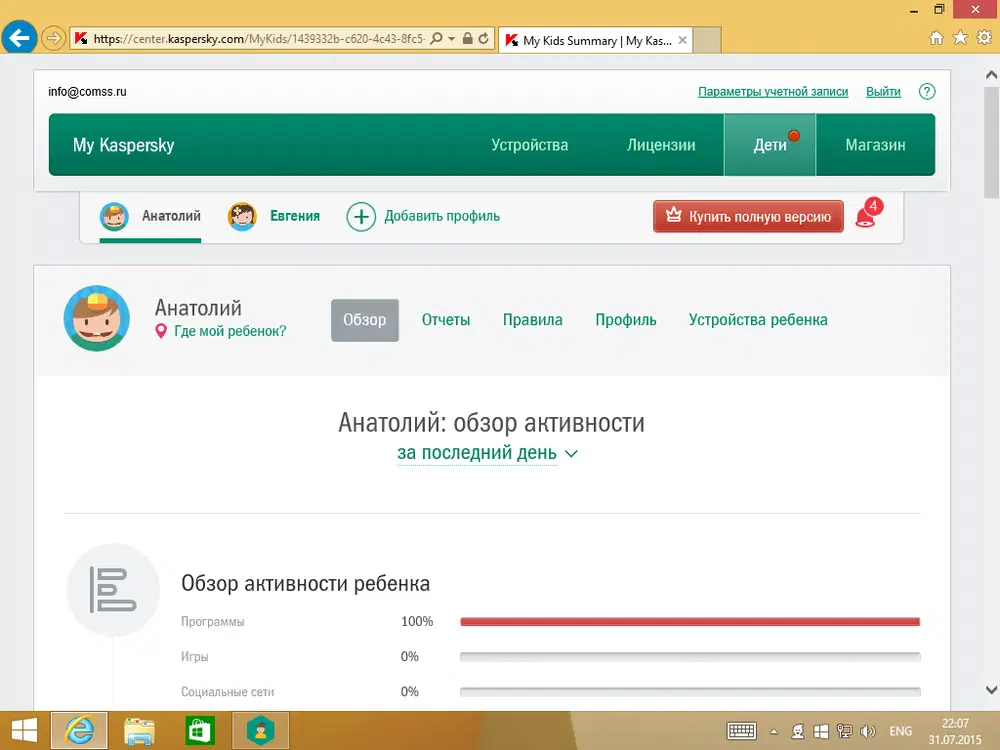Open Параметры учетной записи link

(x=773, y=92)
